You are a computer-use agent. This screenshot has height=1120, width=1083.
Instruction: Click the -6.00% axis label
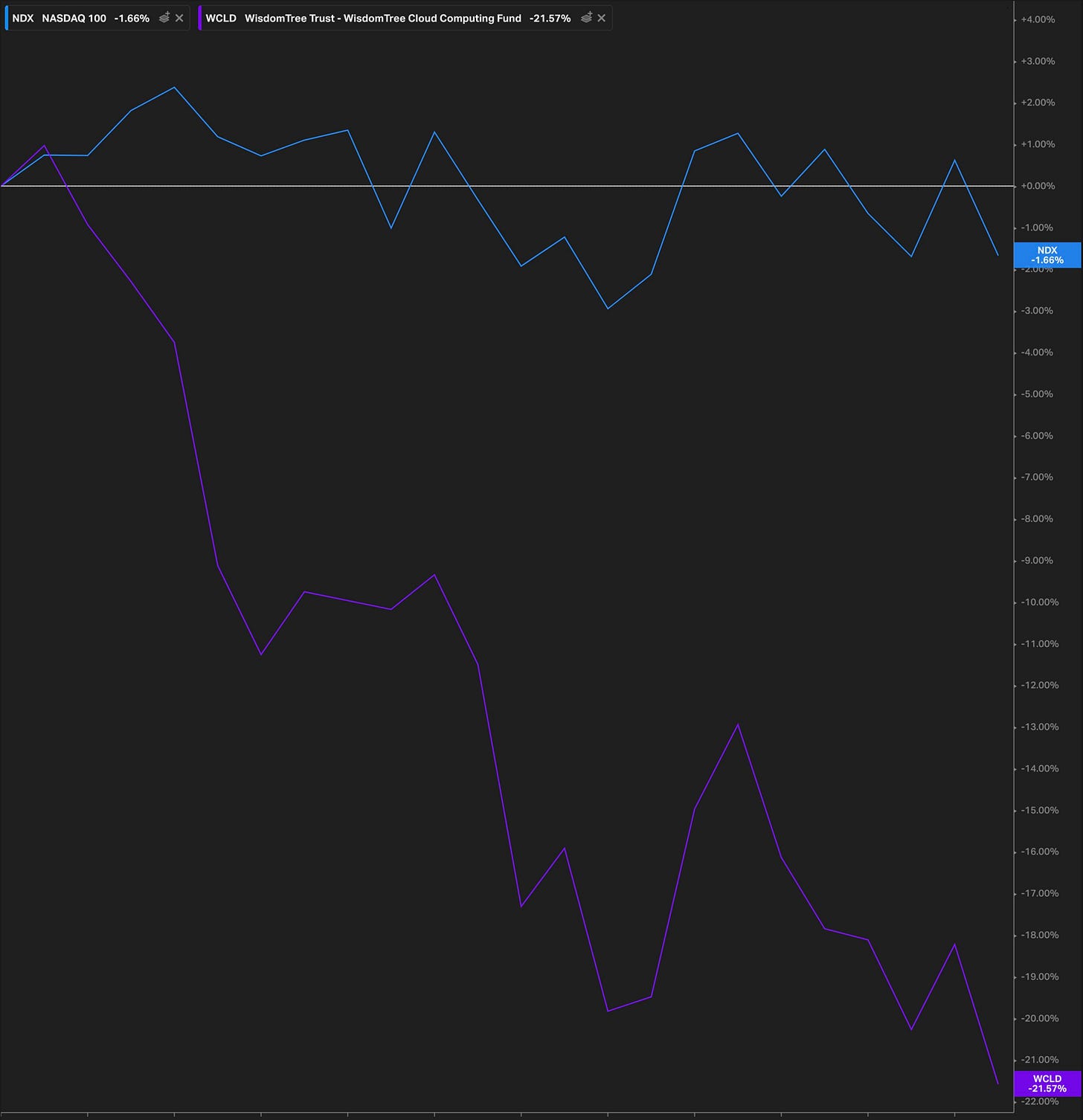pyautogui.click(x=1038, y=436)
